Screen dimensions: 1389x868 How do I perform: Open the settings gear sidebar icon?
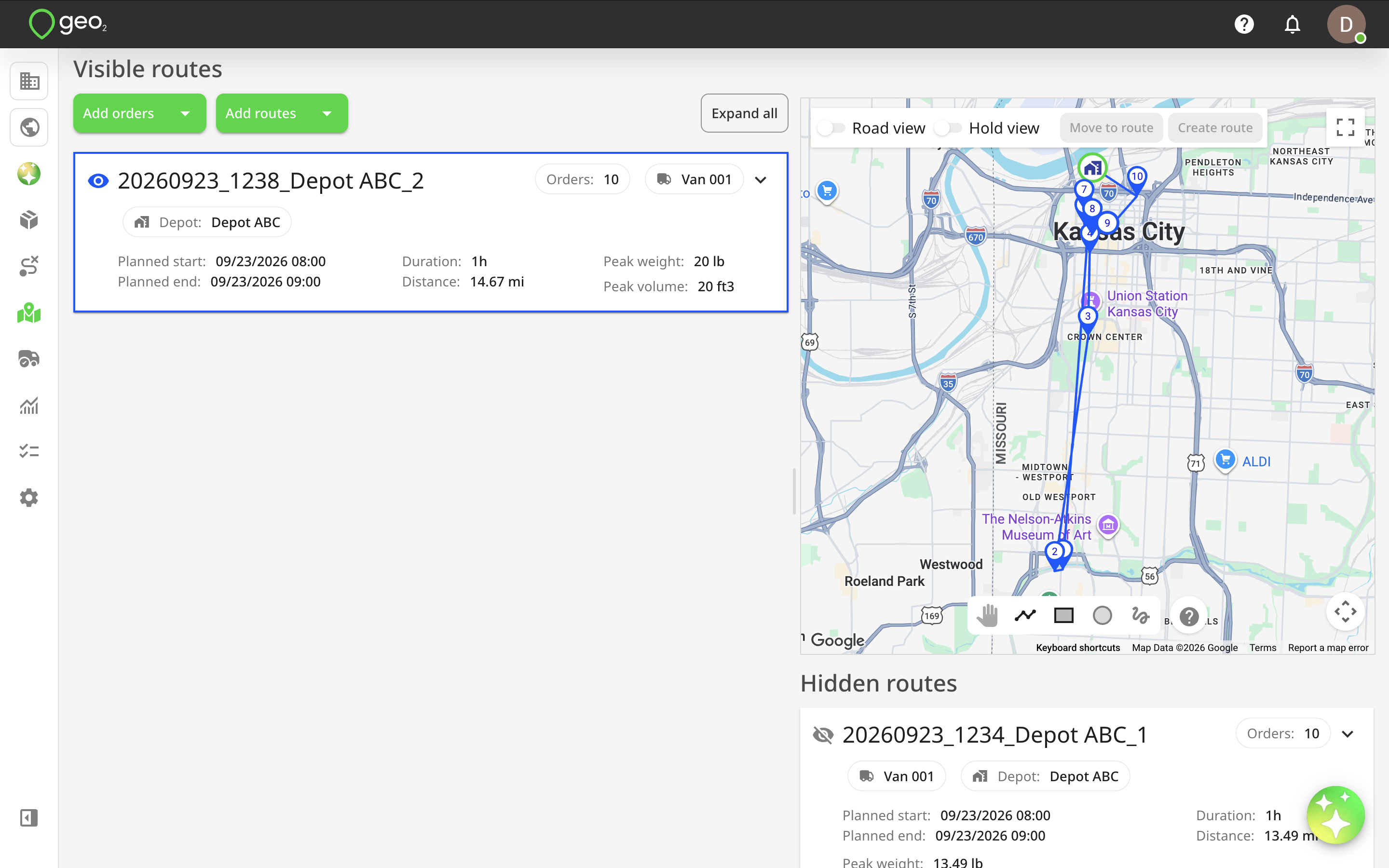click(29, 498)
